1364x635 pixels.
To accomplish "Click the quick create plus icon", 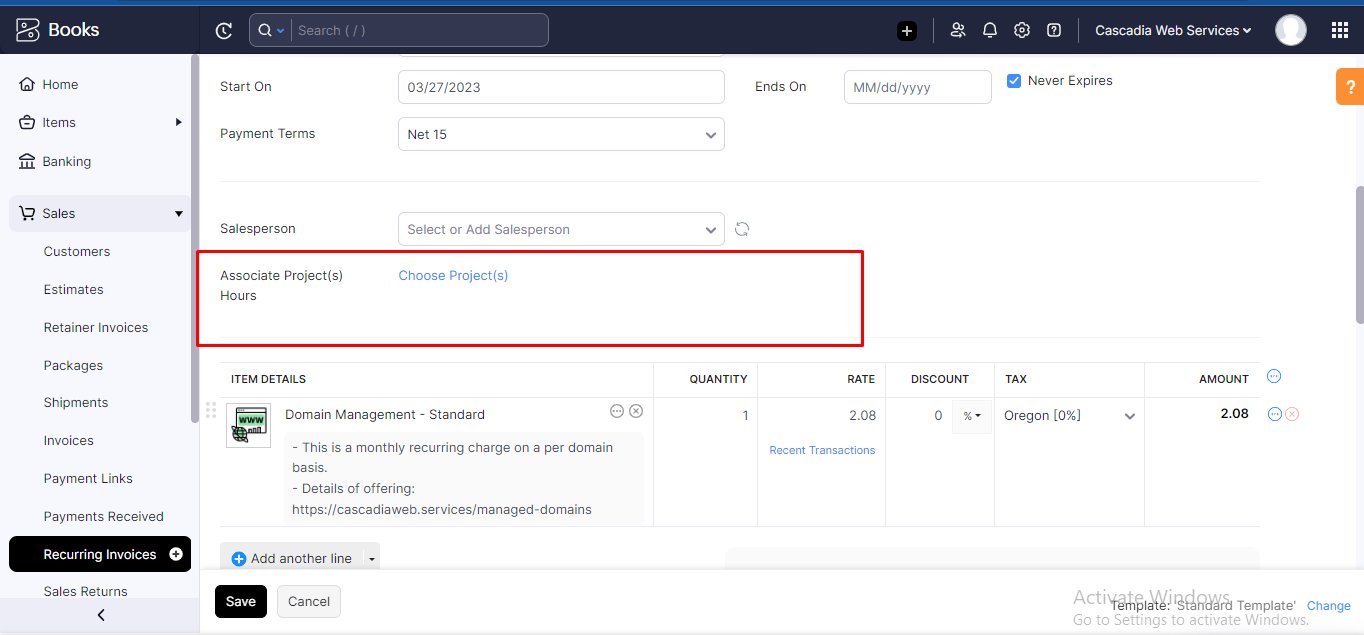I will tap(907, 31).
